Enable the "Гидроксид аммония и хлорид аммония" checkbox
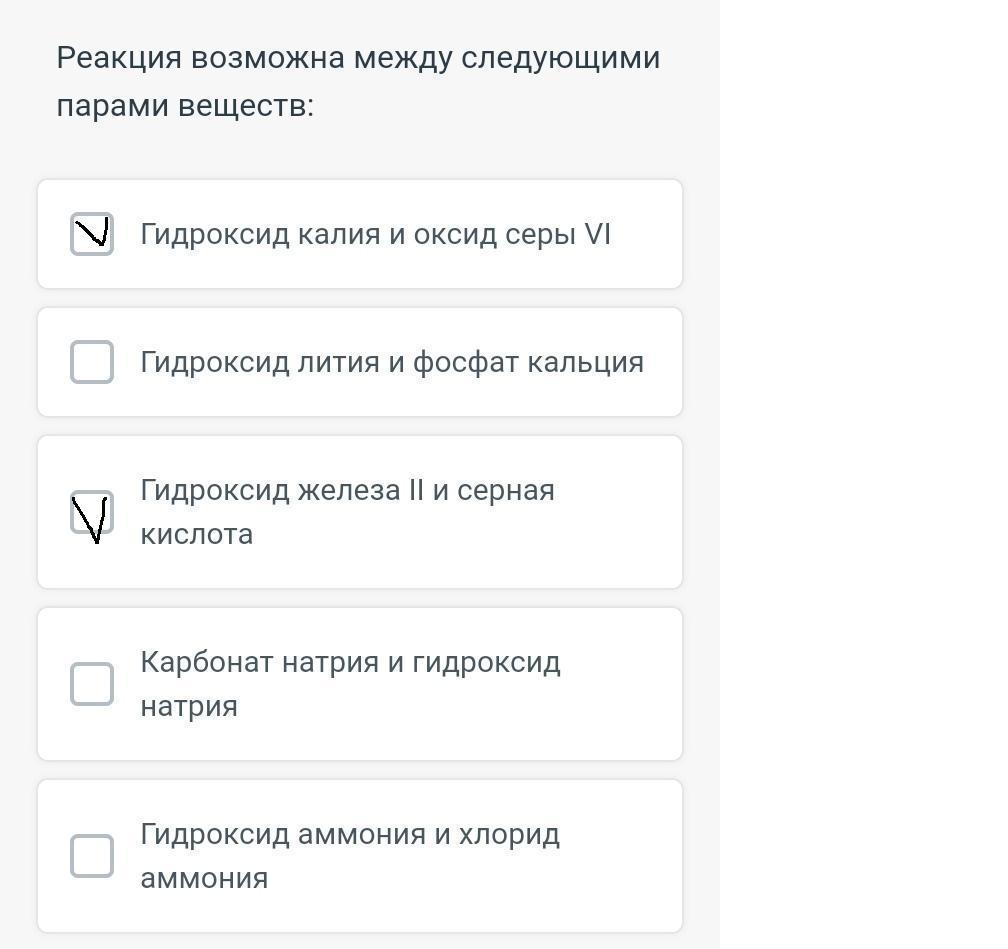 (x=92, y=856)
